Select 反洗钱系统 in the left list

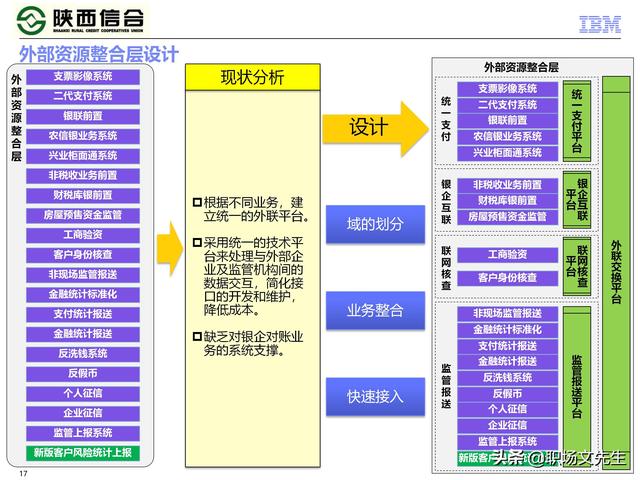click(83, 353)
